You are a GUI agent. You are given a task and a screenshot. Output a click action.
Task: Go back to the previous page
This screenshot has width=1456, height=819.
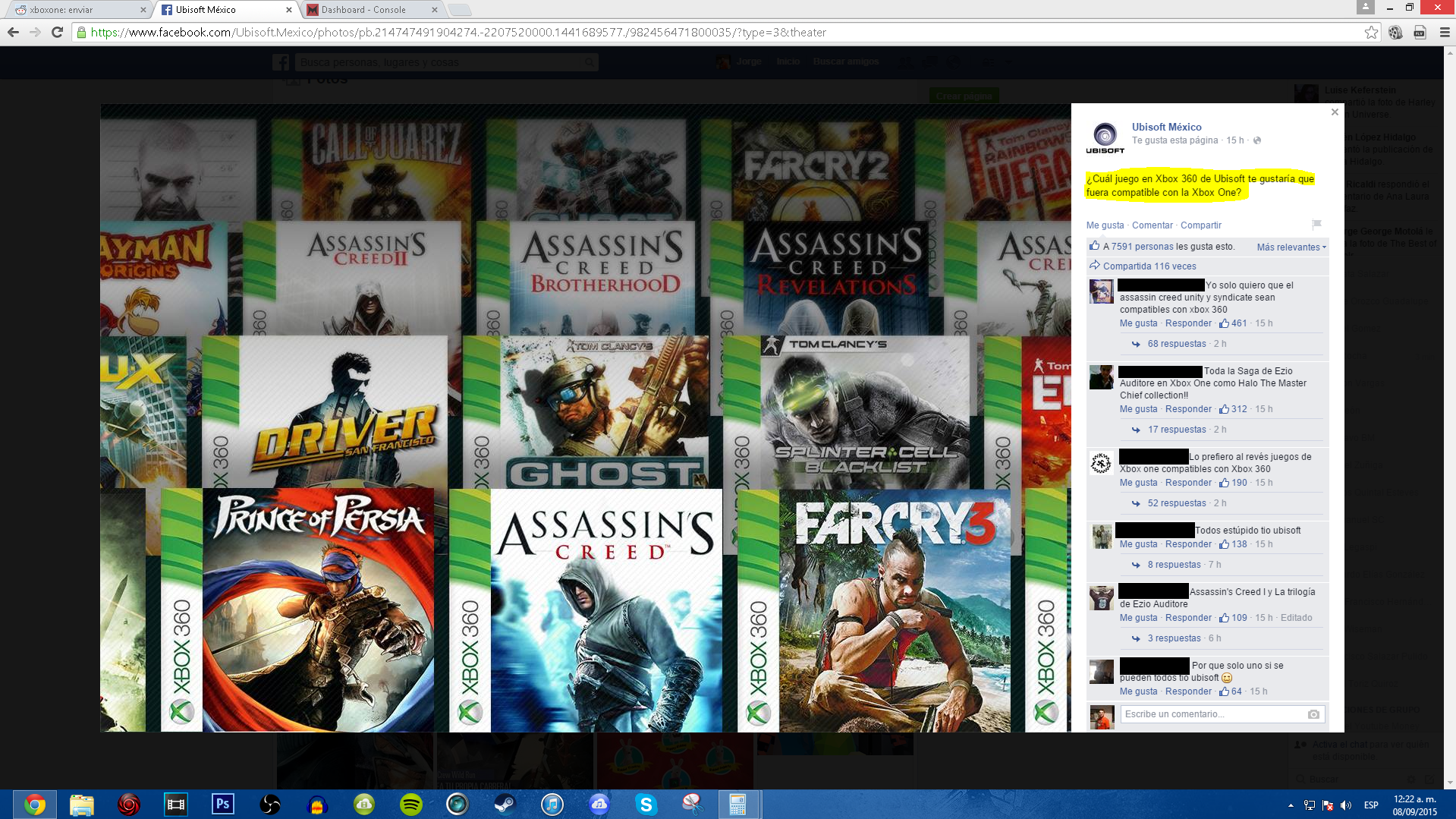(x=13, y=32)
